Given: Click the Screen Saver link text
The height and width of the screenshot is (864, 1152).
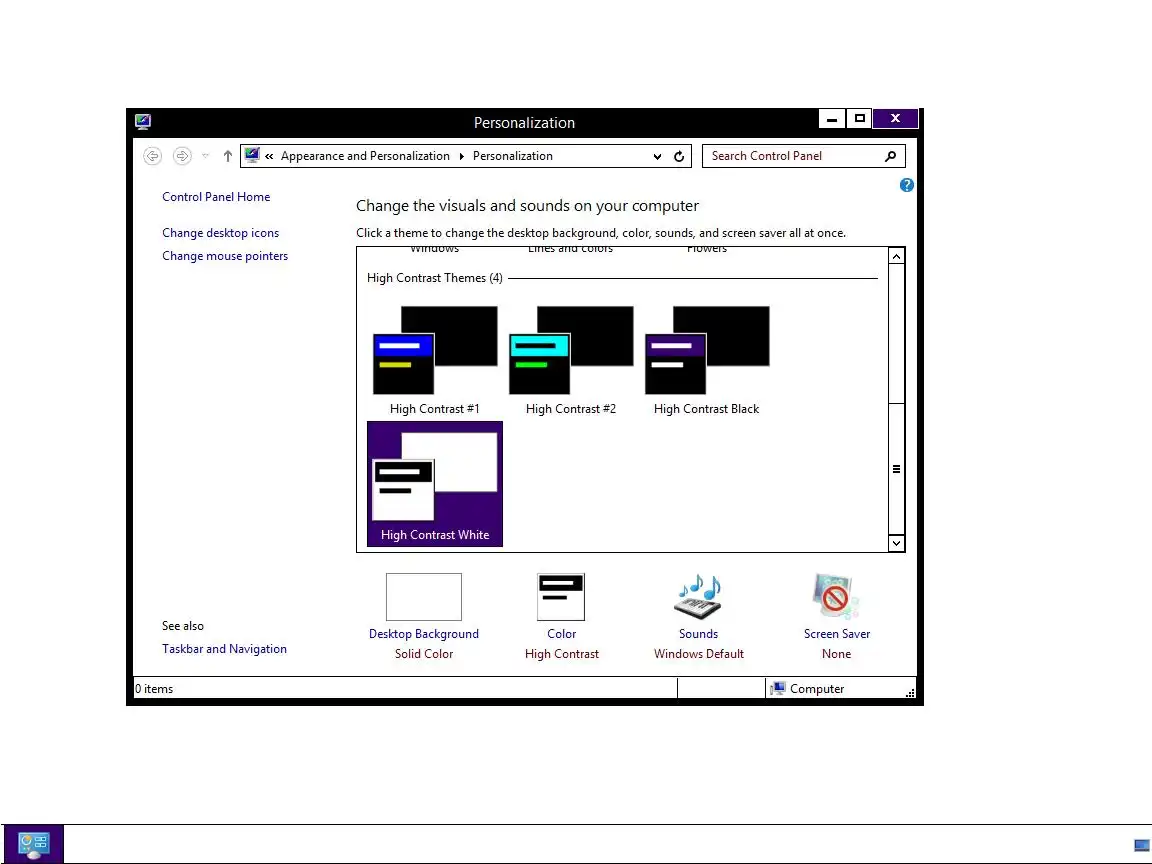Looking at the screenshot, I should pyautogui.click(x=837, y=634).
